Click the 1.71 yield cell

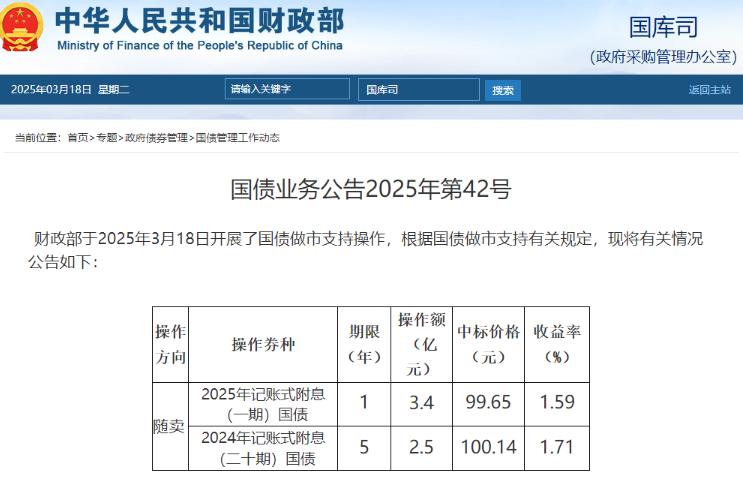557,447
